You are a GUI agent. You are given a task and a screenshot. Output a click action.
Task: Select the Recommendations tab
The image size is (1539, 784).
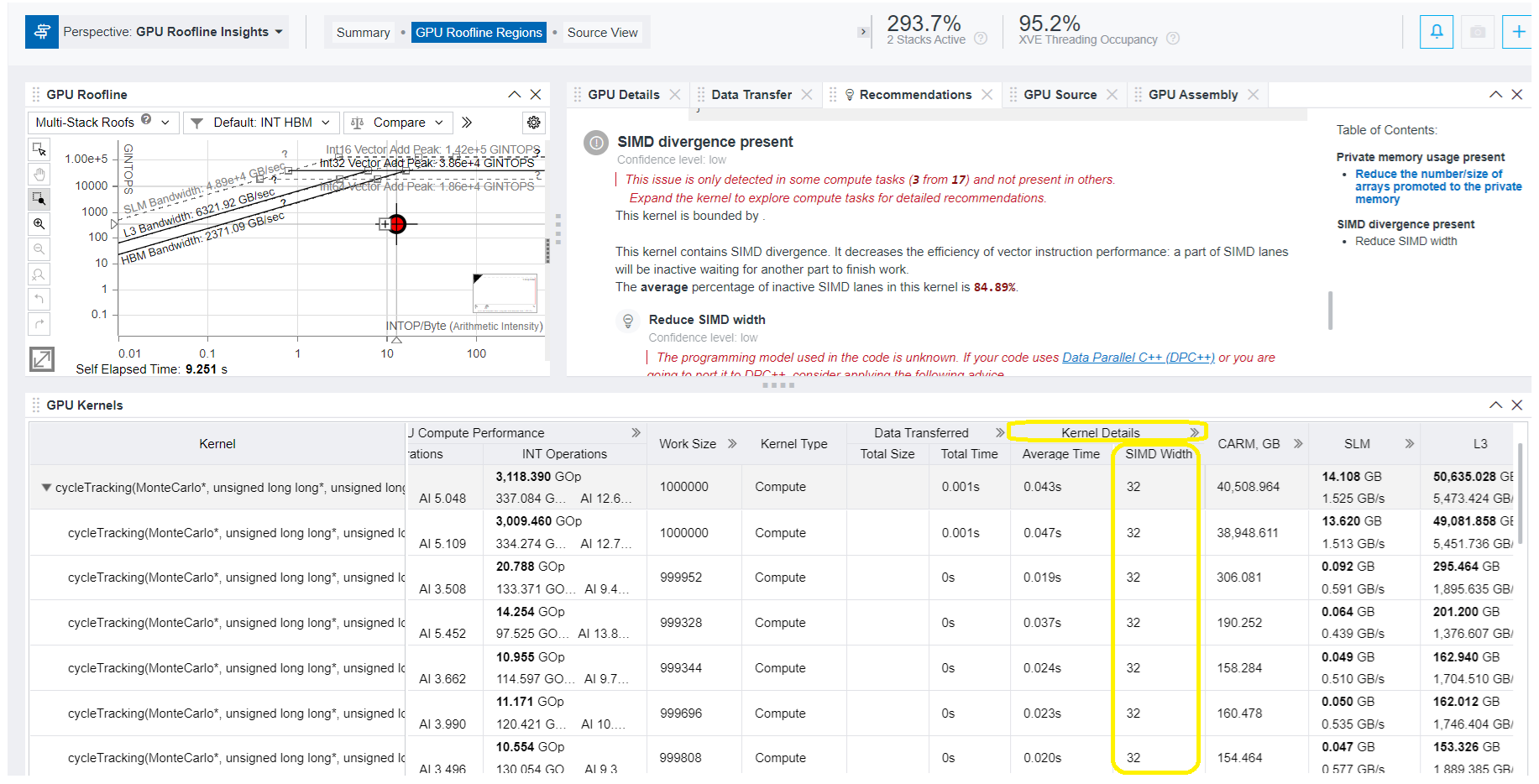pos(915,95)
